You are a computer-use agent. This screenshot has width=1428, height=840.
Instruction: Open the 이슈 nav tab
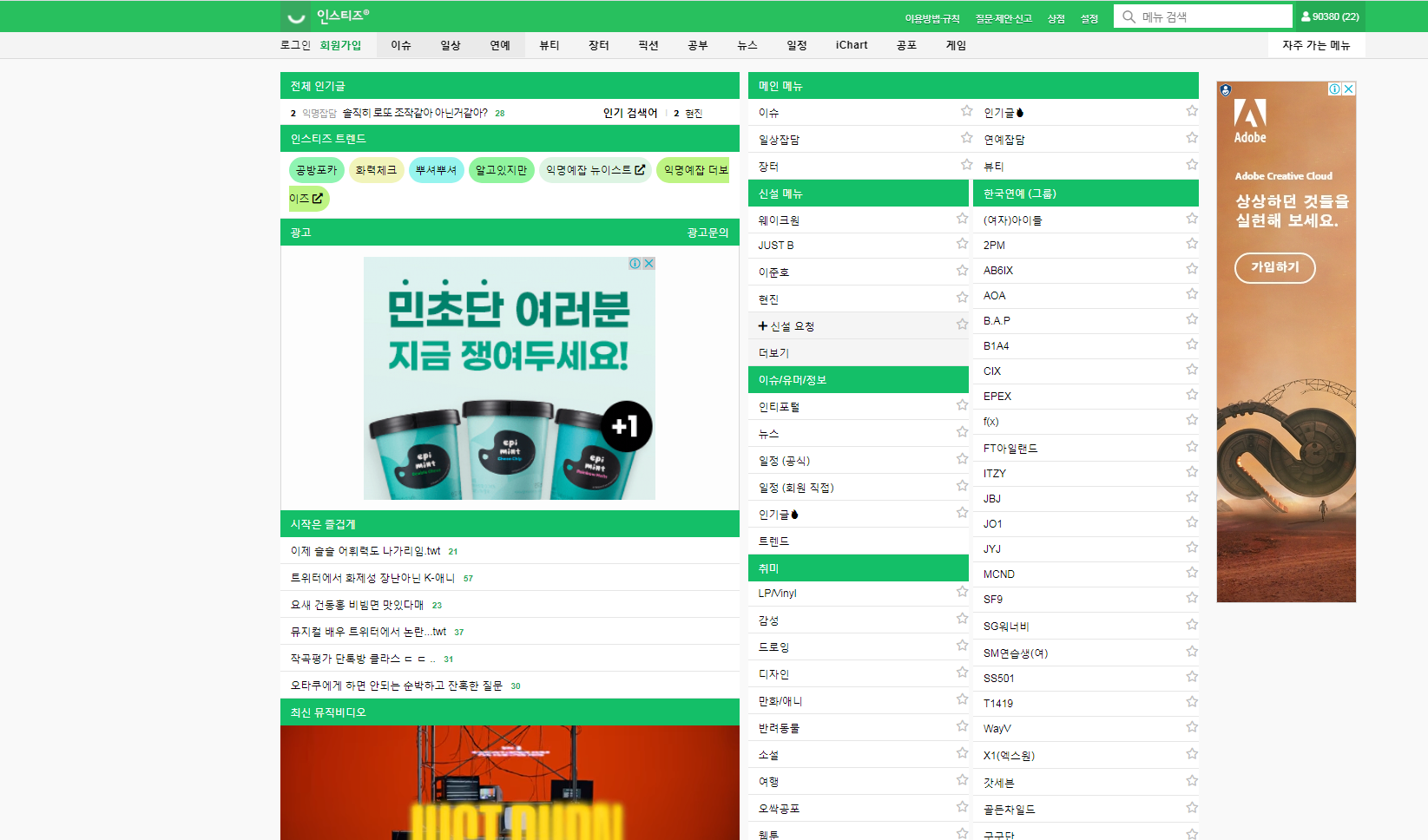pyautogui.click(x=401, y=45)
